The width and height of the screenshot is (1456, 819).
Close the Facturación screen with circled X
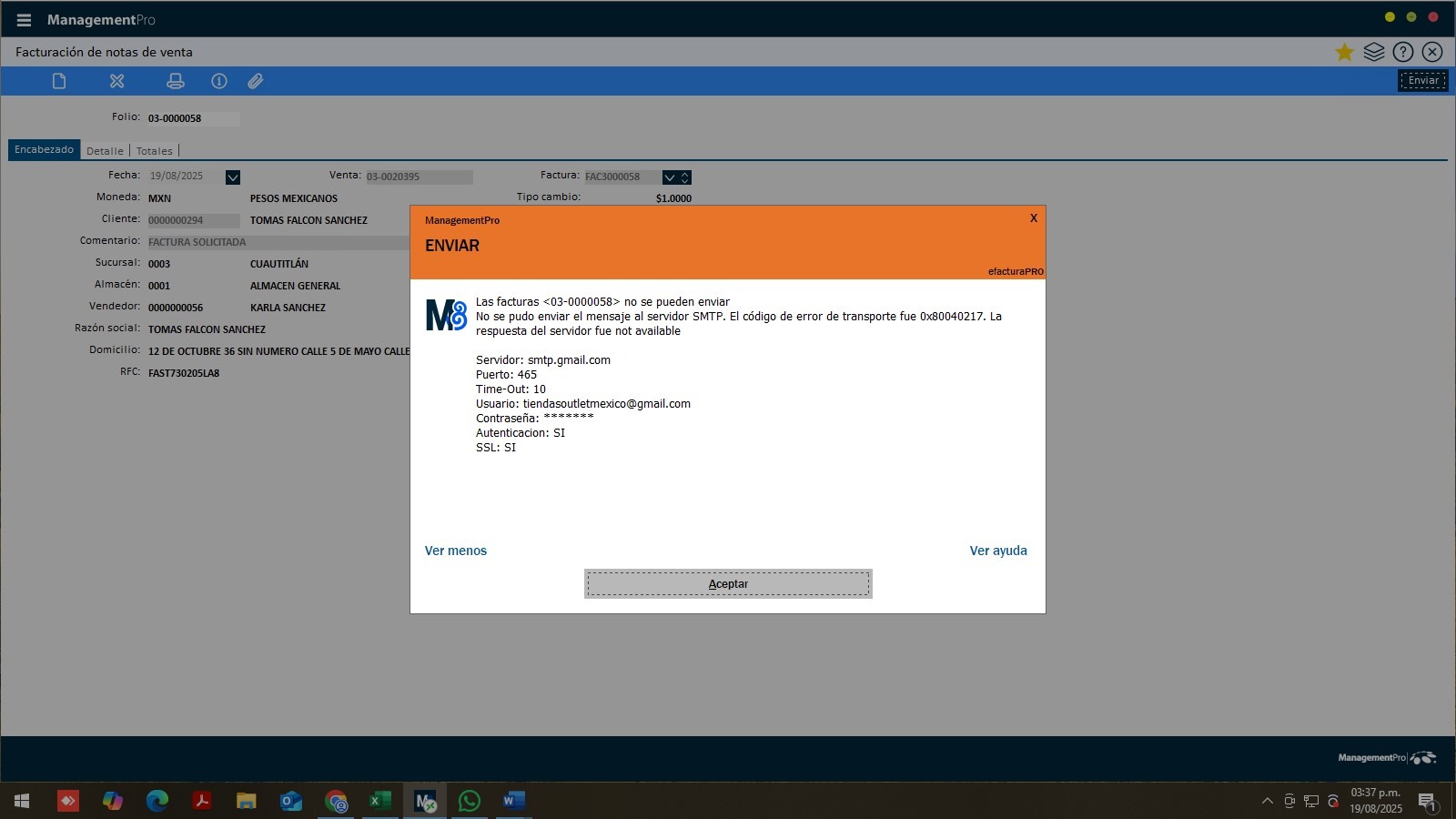[1432, 52]
